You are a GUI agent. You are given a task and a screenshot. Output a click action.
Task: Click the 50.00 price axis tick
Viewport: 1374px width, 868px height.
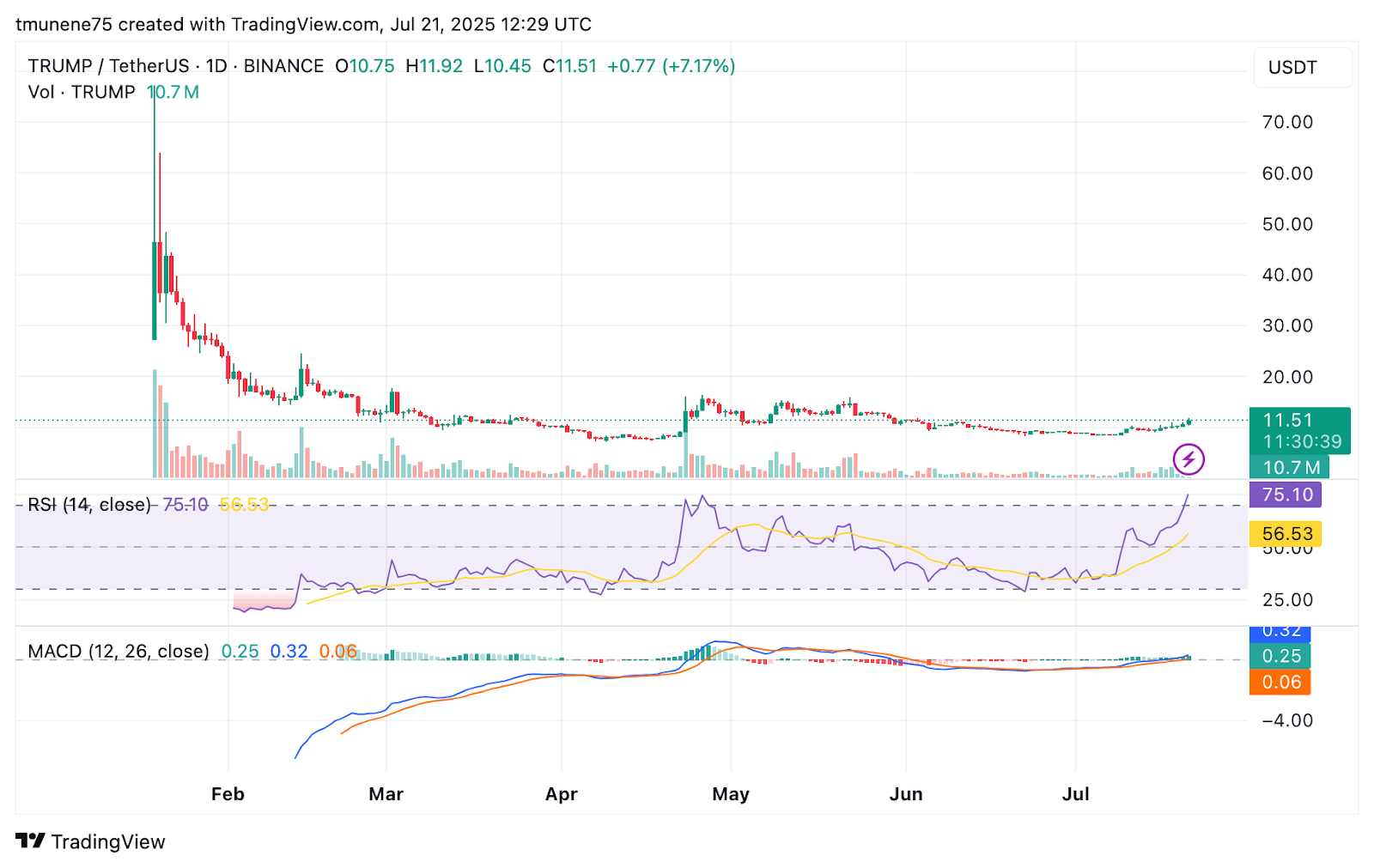(1287, 224)
